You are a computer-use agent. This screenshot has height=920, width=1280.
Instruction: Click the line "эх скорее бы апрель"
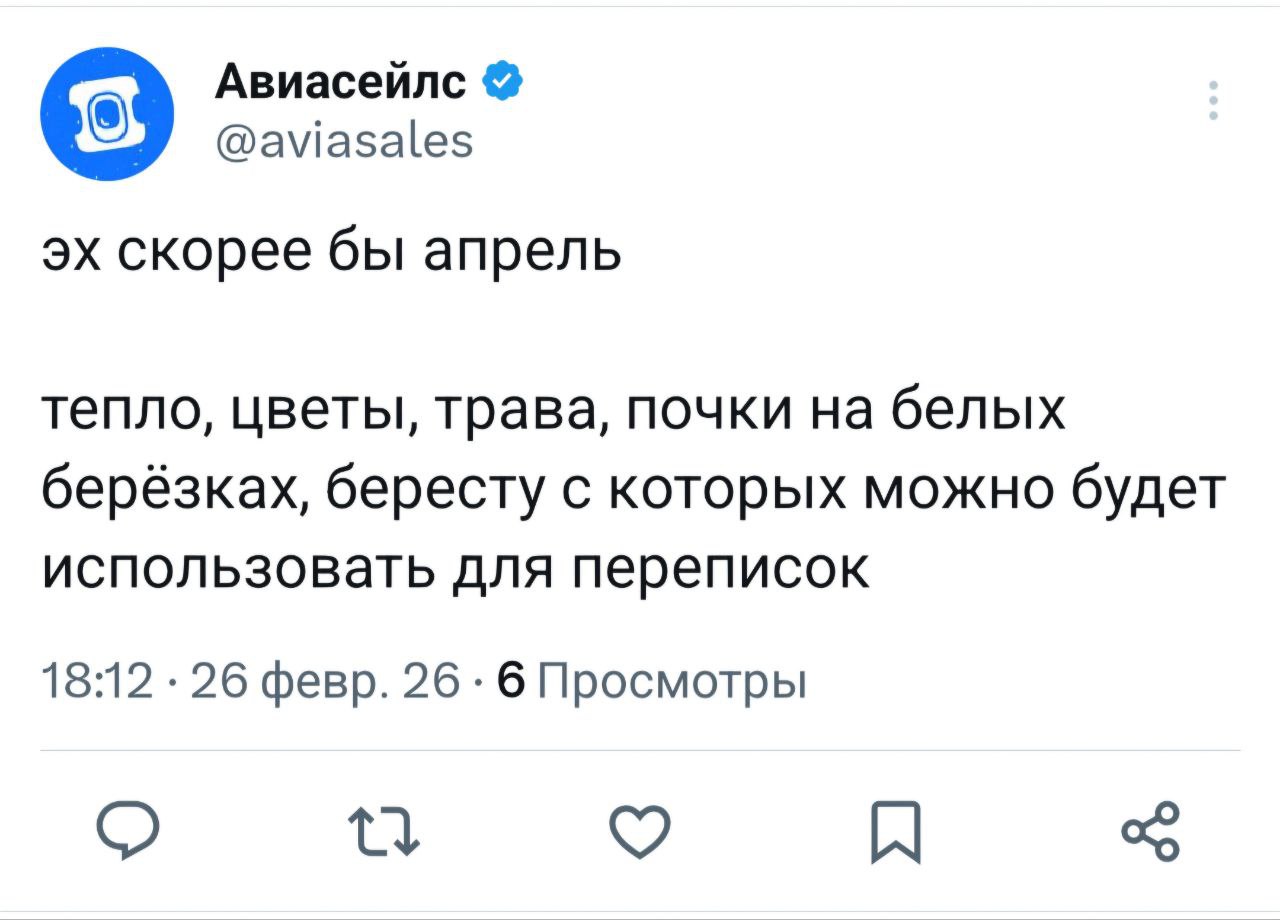[x=332, y=255]
